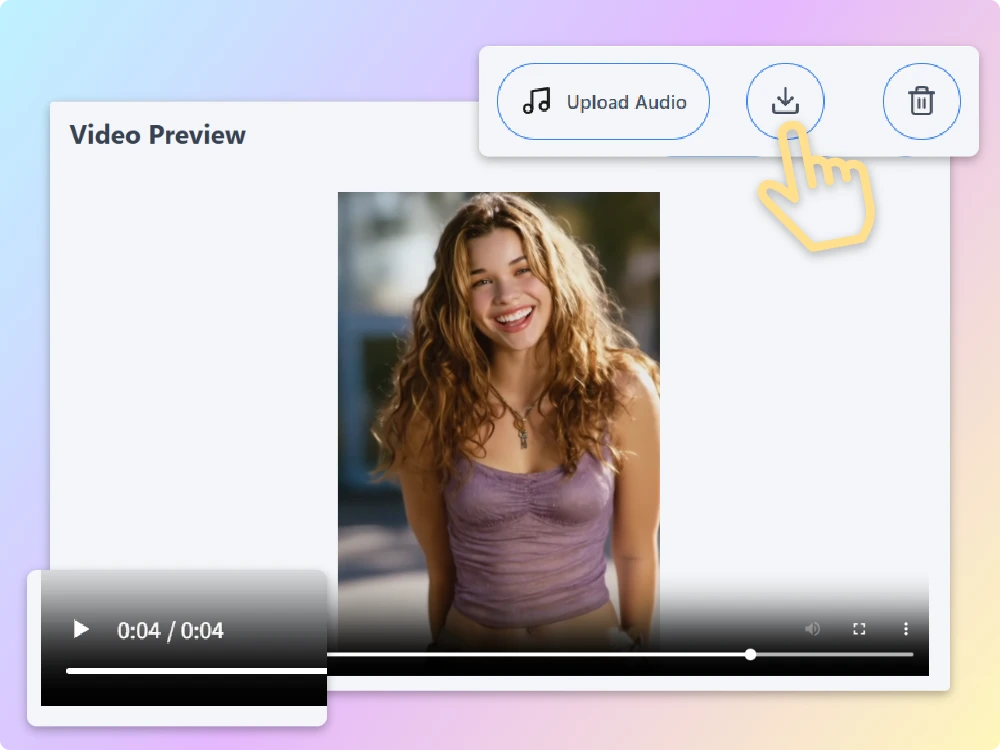Screen dimensions: 1000x750
Task: Toggle playback with the play button
Action: pos(80,630)
